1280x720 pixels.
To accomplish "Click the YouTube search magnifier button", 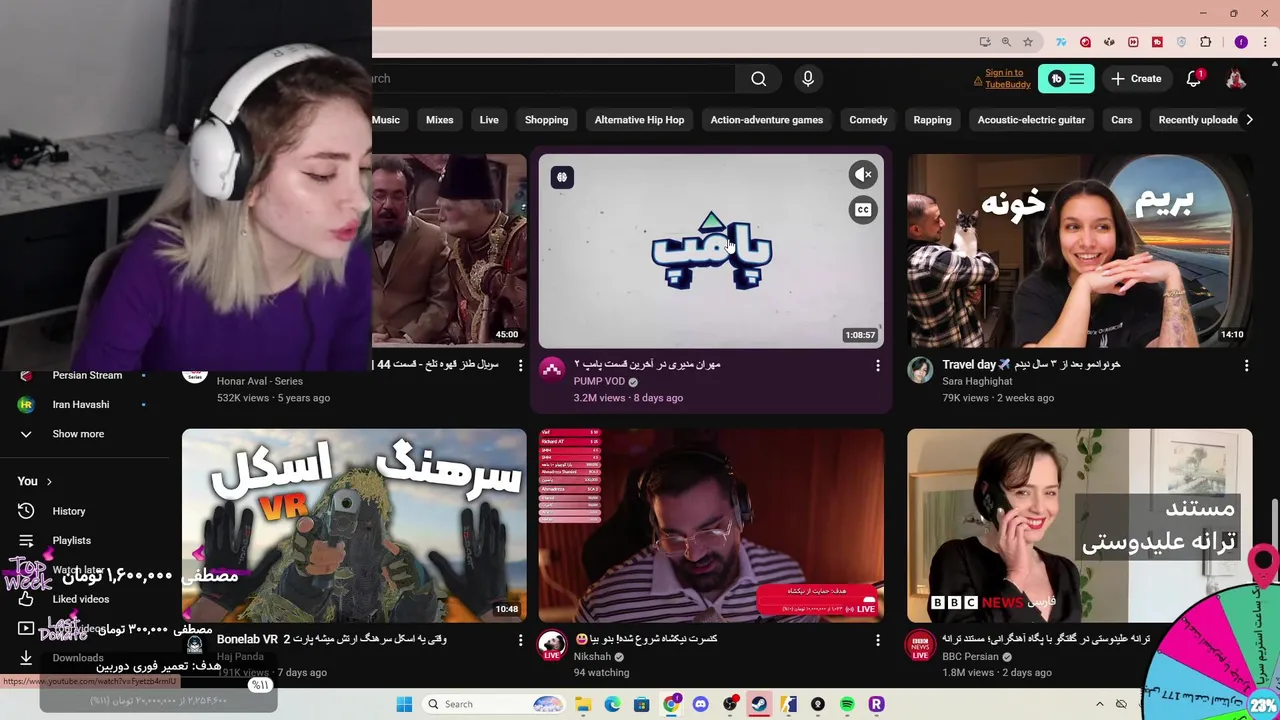I will pyautogui.click(x=758, y=79).
